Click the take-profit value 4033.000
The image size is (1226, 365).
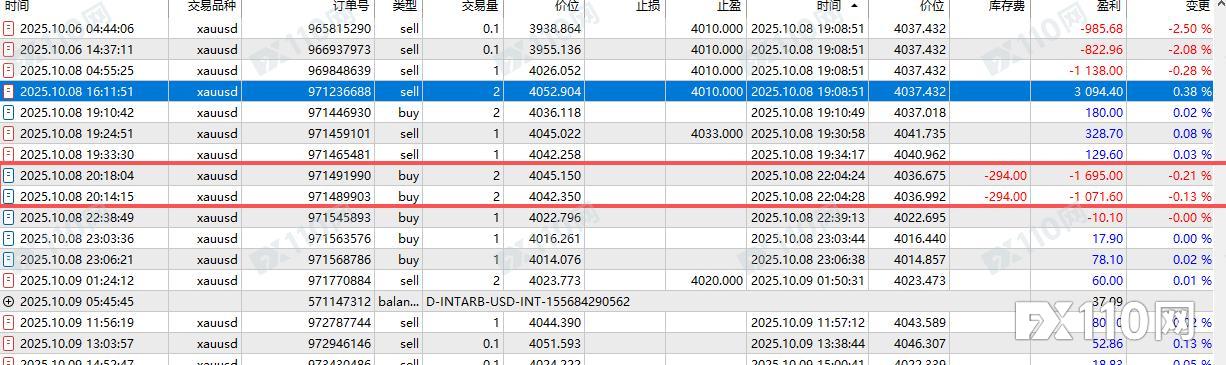[717, 133]
